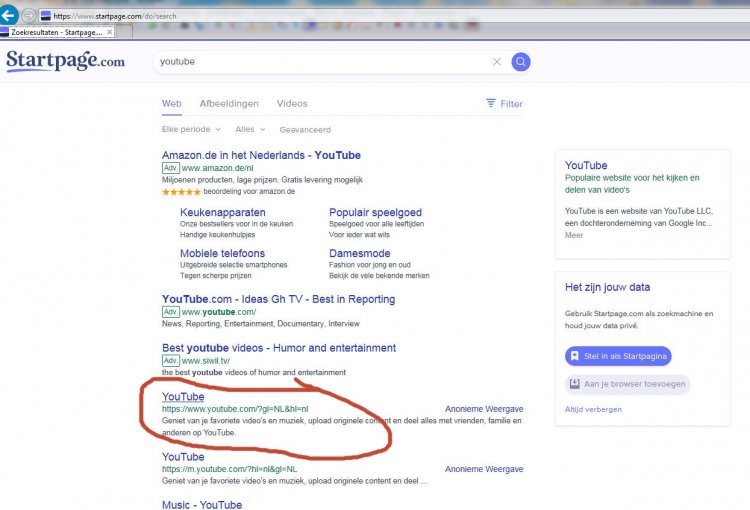Click 'Aan je browser toevoegen' button
750x510 pixels.
click(x=627, y=384)
